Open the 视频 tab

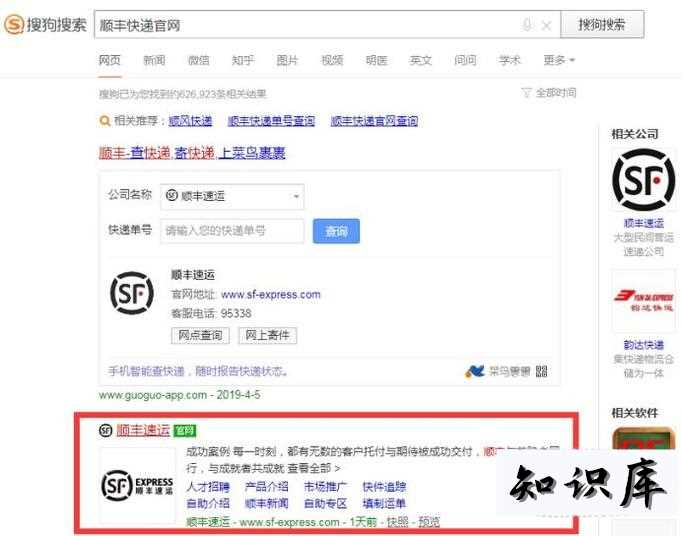tap(332, 60)
